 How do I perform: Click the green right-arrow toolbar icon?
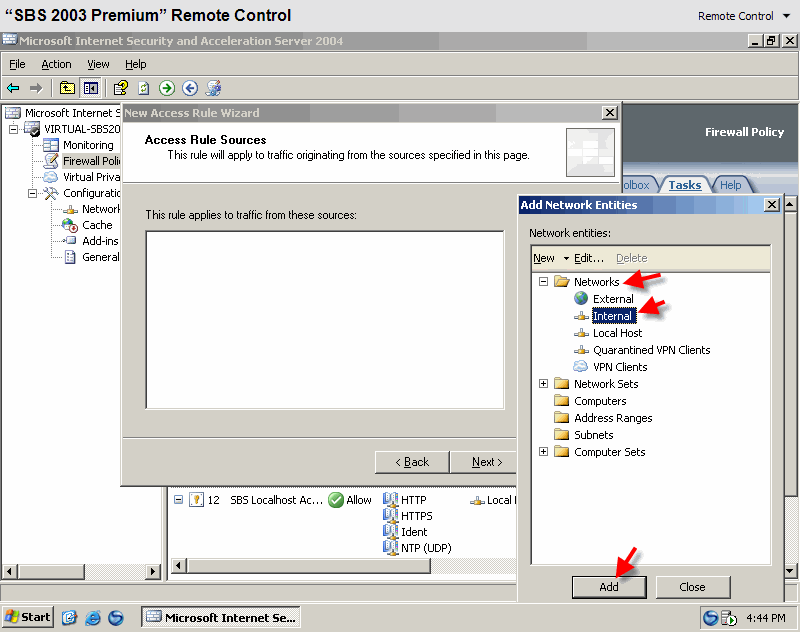point(167,88)
